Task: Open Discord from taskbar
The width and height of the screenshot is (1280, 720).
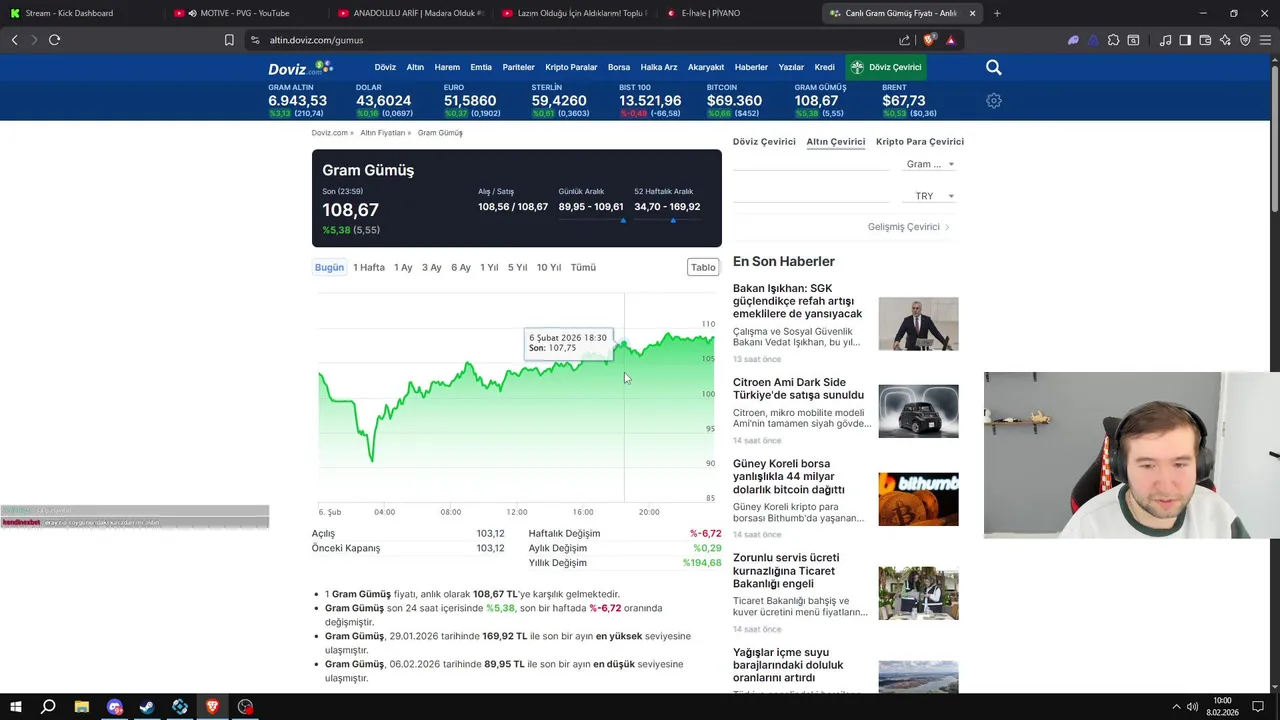Action: (114, 707)
